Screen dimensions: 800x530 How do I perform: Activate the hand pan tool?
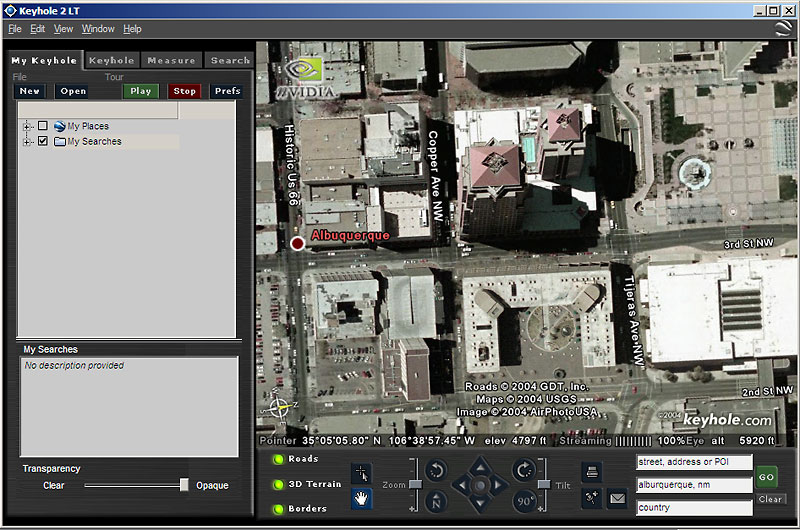361,497
